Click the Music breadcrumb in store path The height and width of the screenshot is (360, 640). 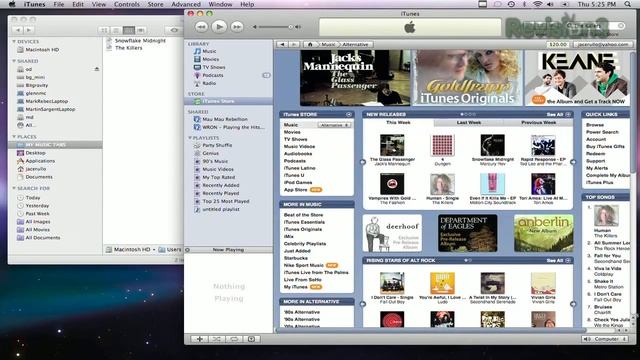(328, 44)
